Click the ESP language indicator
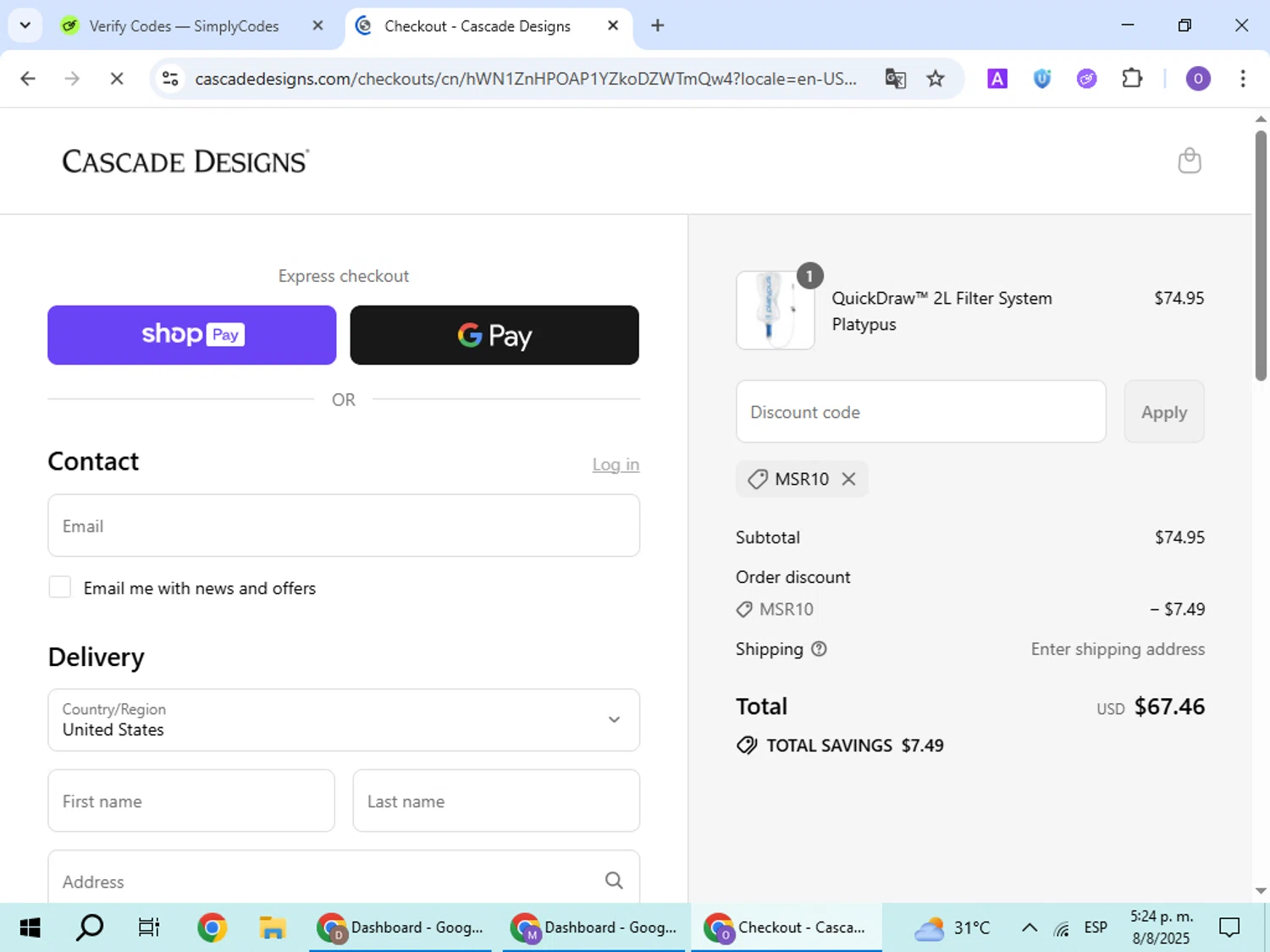 1096,927
